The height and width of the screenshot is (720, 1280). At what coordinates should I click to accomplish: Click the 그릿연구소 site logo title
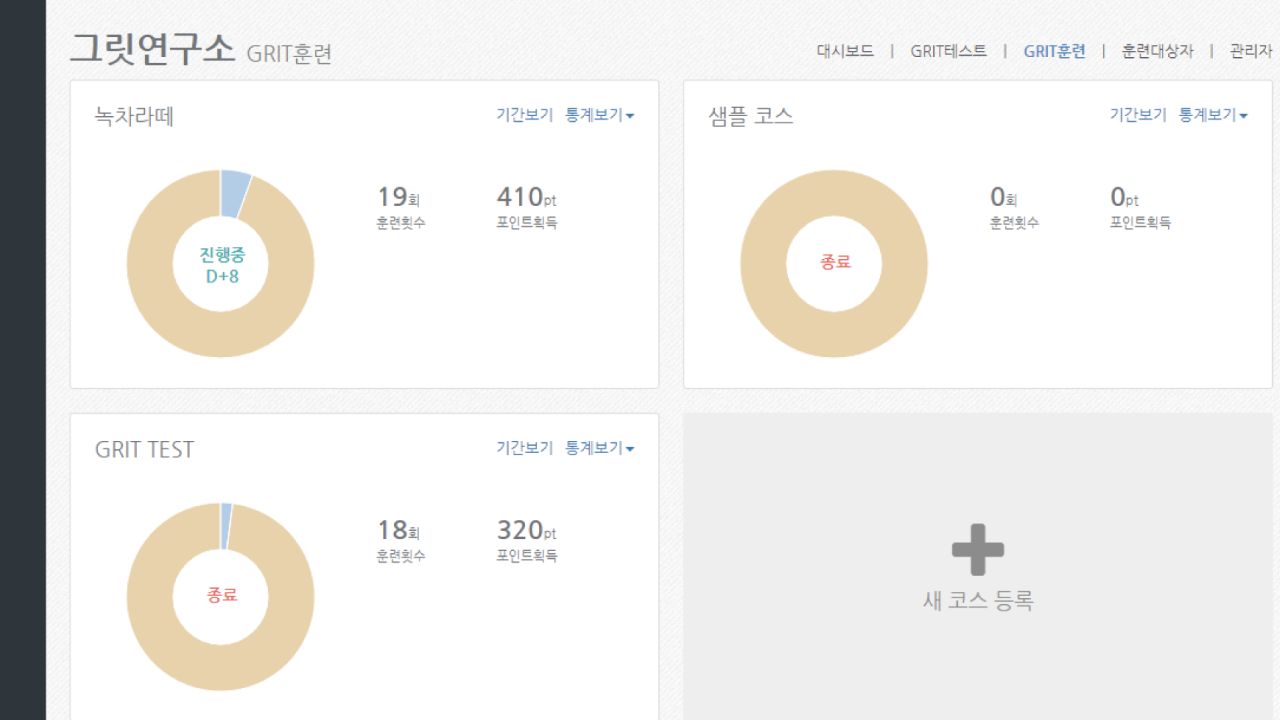point(152,48)
